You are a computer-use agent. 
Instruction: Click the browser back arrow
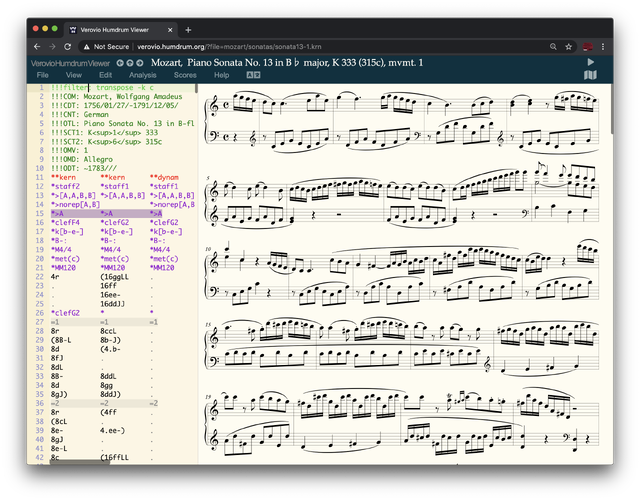[38, 46]
